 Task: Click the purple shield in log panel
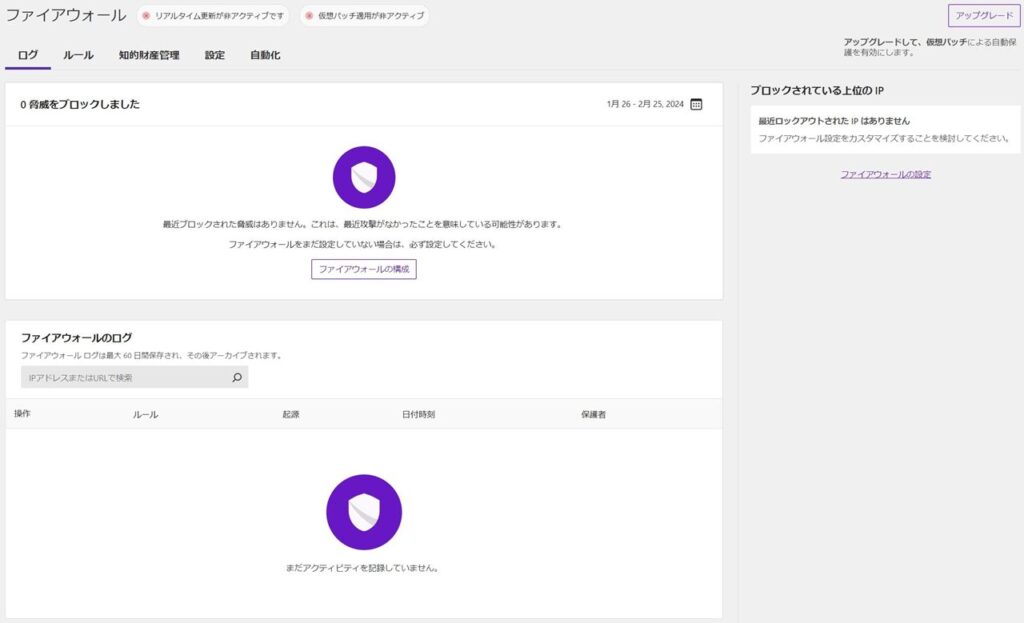pyautogui.click(x=363, y=512)
